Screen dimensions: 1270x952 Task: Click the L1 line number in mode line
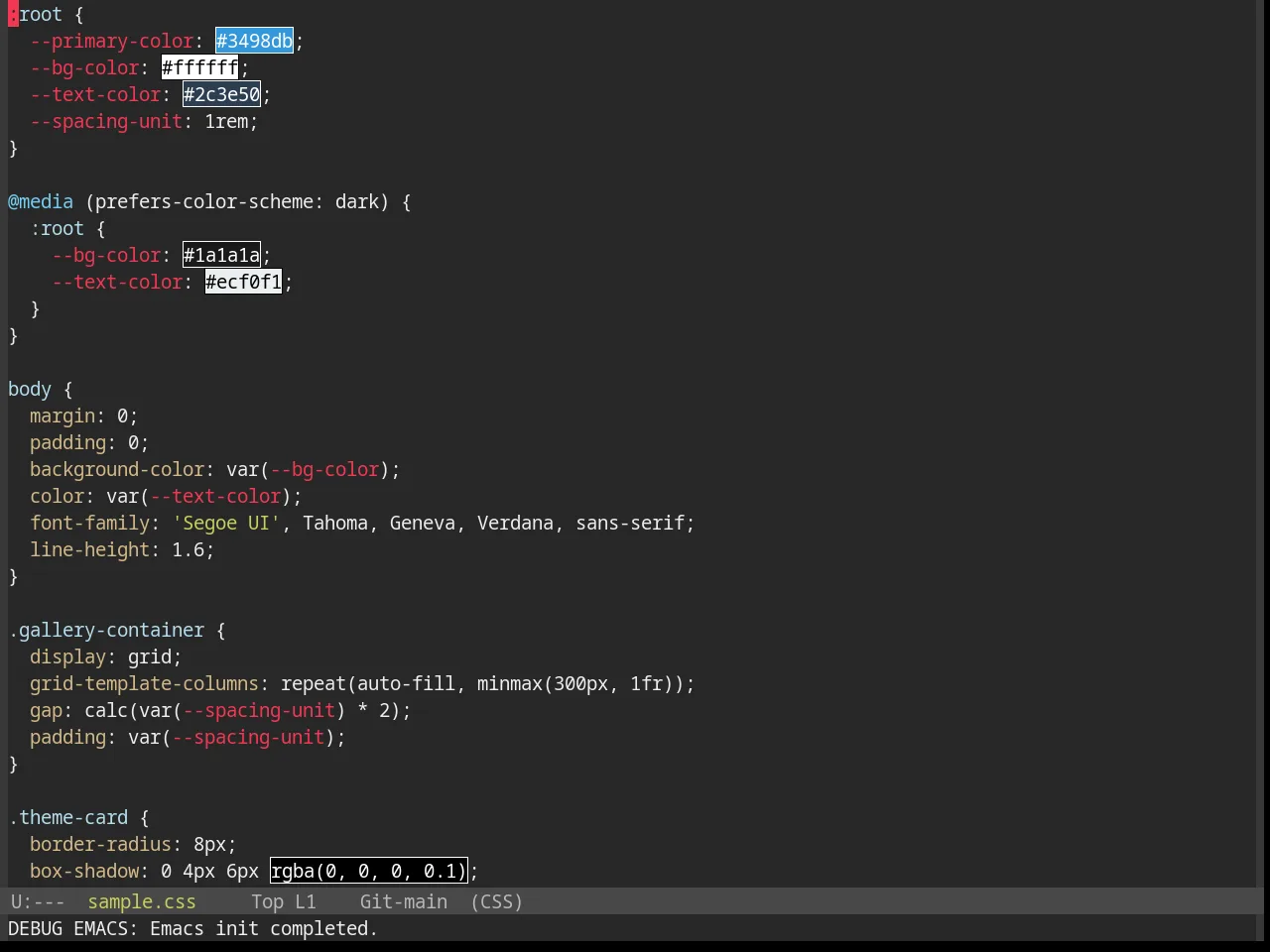pos(306,901)
